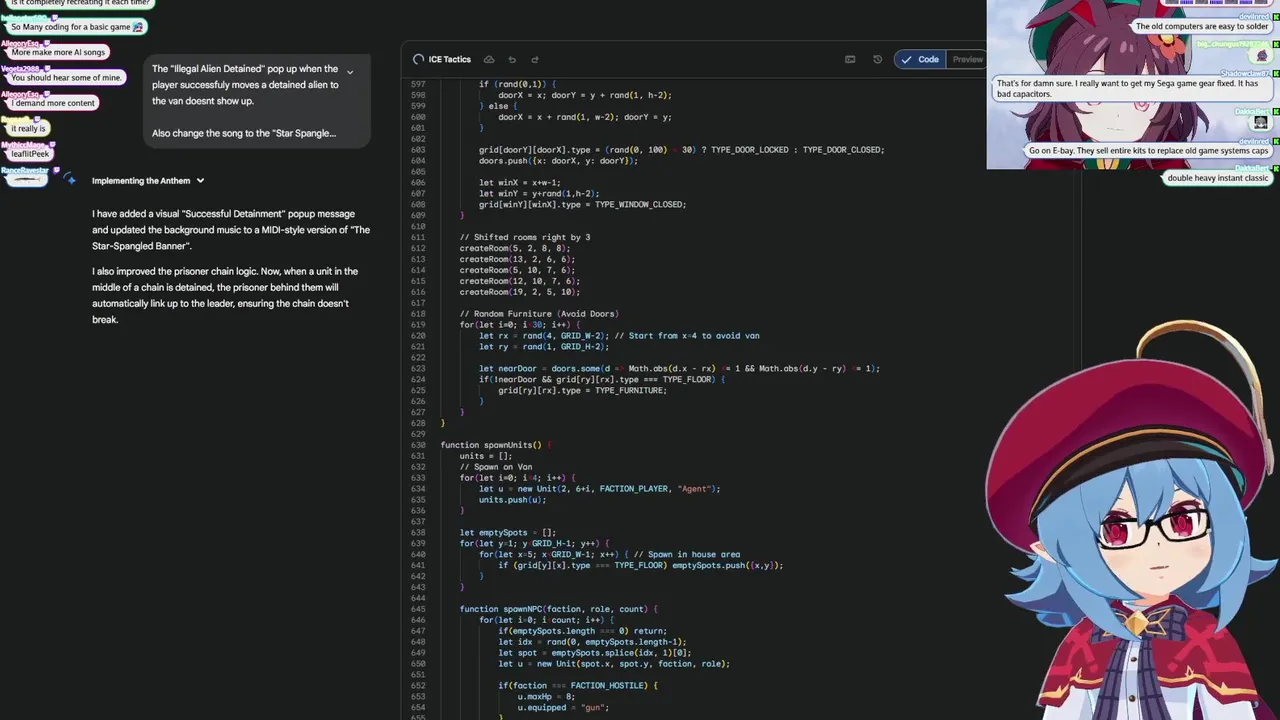The image size is (1280, 720).
Task: Click the cloud save icon next to ICE Tactics
Action: [x=489, y=60]
